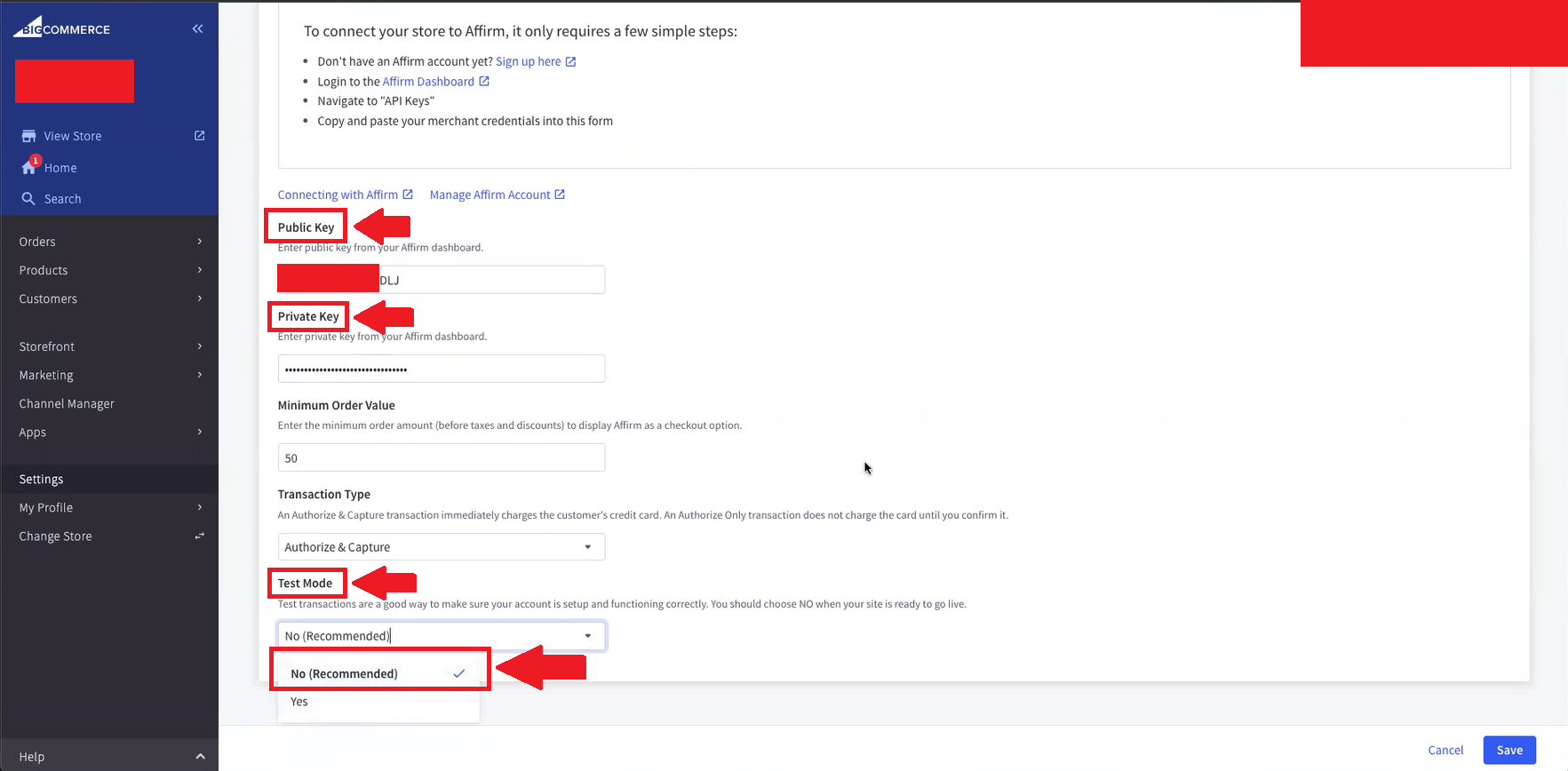Click external icon next to Affirm Dashboard

coord(484,81)
